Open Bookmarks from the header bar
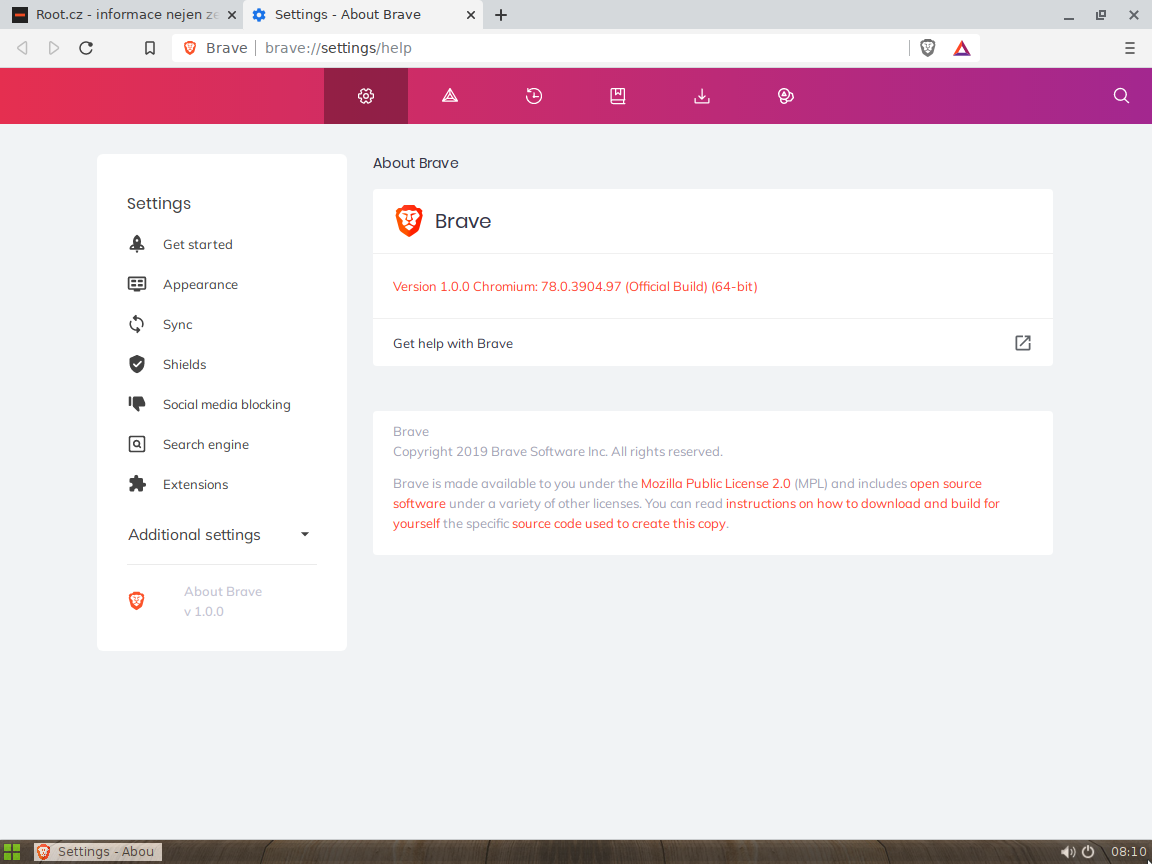The image size is (1152, 864). tap(617, 95)
